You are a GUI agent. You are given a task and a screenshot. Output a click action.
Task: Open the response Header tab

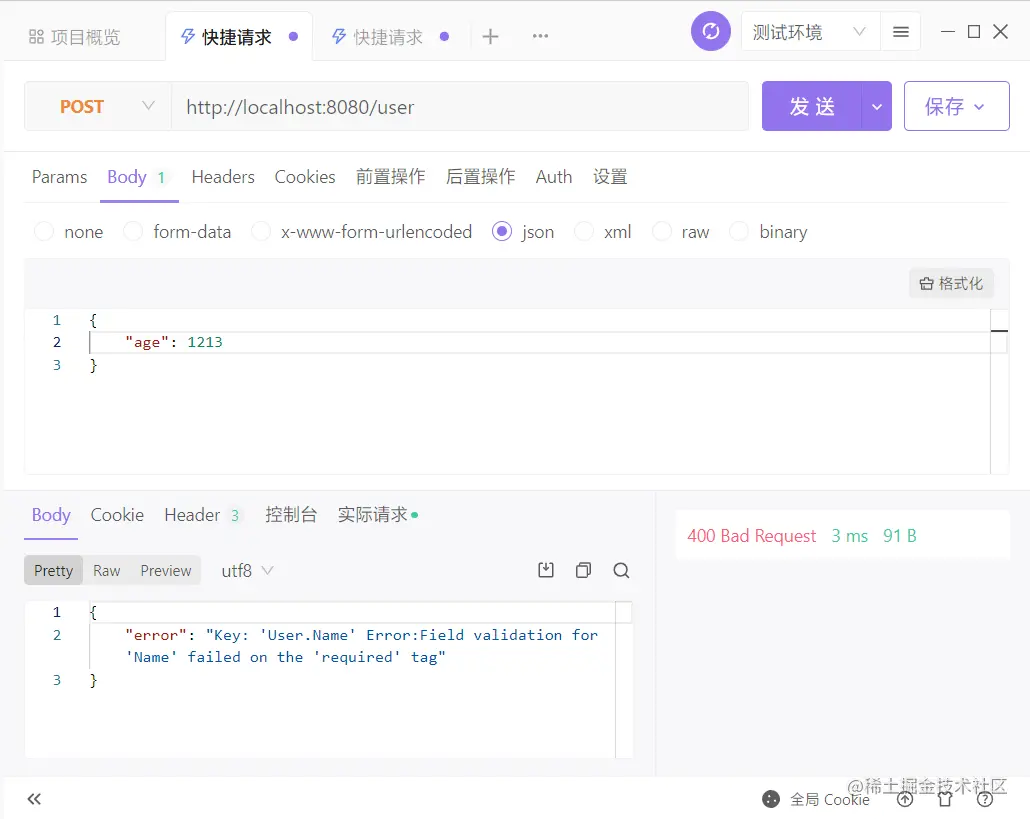click(202, 515)
